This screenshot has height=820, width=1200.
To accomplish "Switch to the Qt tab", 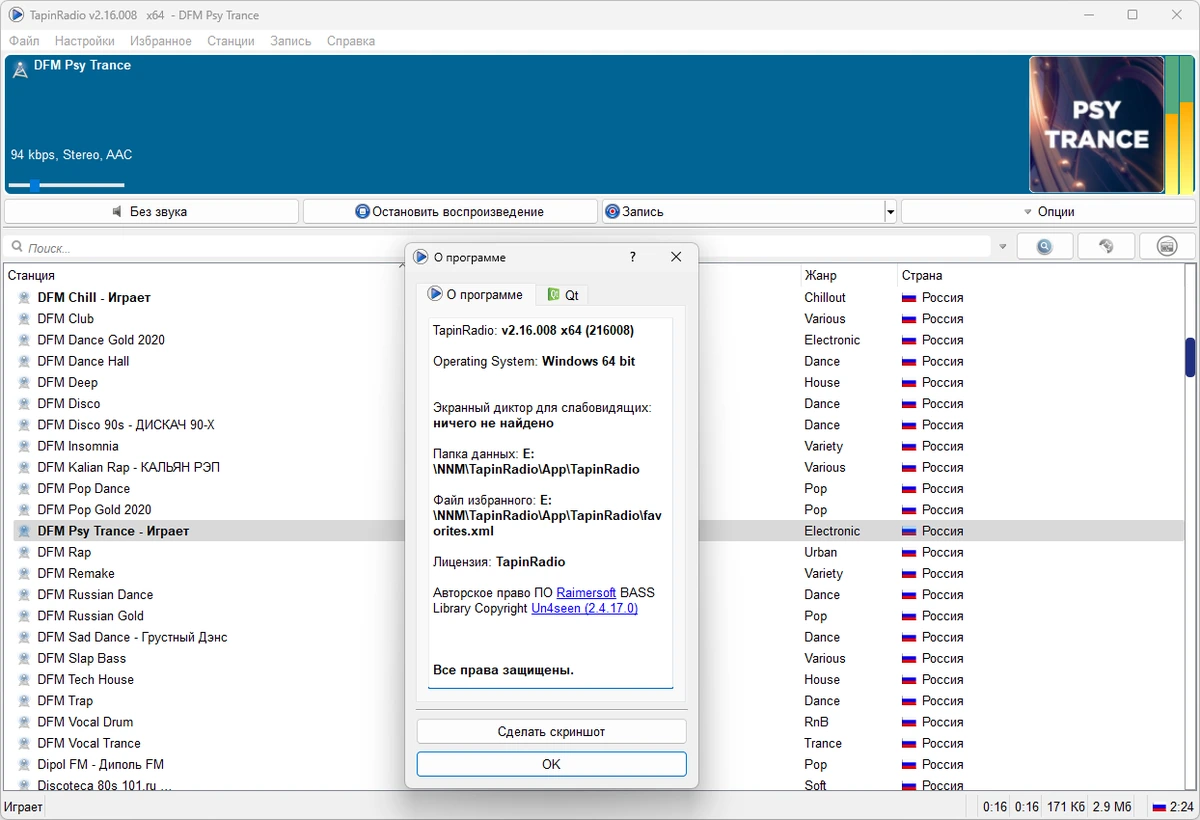I will pyautogui.click(x=562, y=295).
